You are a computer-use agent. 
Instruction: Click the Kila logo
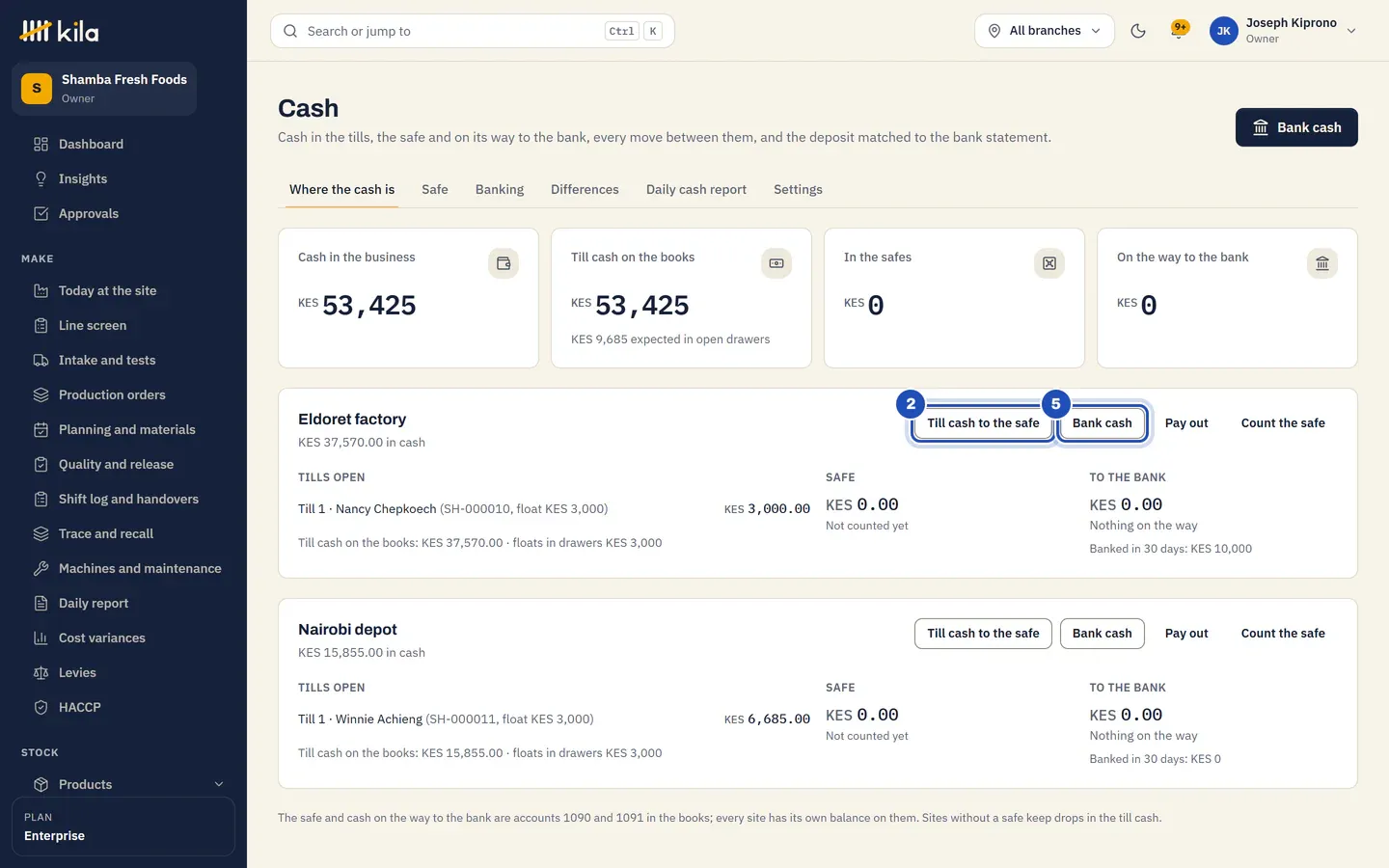click(60, 32)
